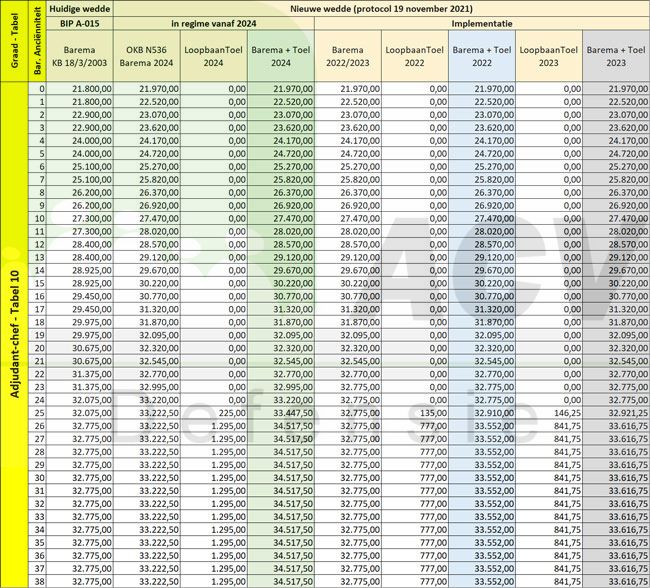The image size is (650, 588).
Task: Select LoopbaanToel 2023 value 841,75 in row 30
Action: coord(549,478)
